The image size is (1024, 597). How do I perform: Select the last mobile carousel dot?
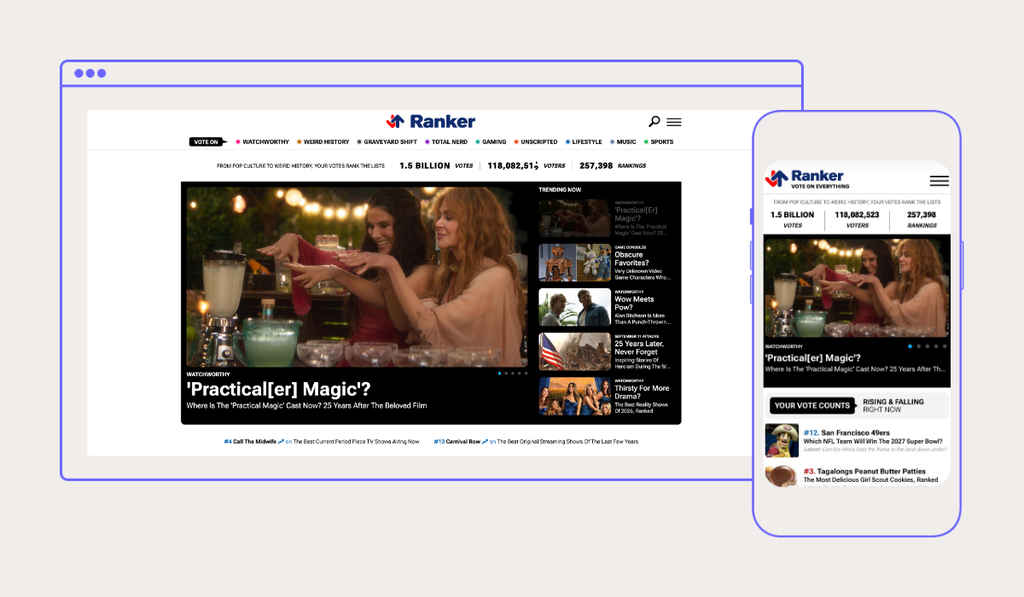click(x=944, y=346)
